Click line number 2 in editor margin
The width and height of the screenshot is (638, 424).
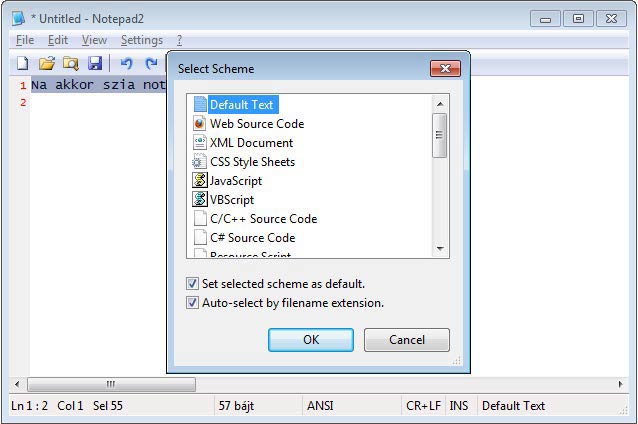click(x=23, y=102)
